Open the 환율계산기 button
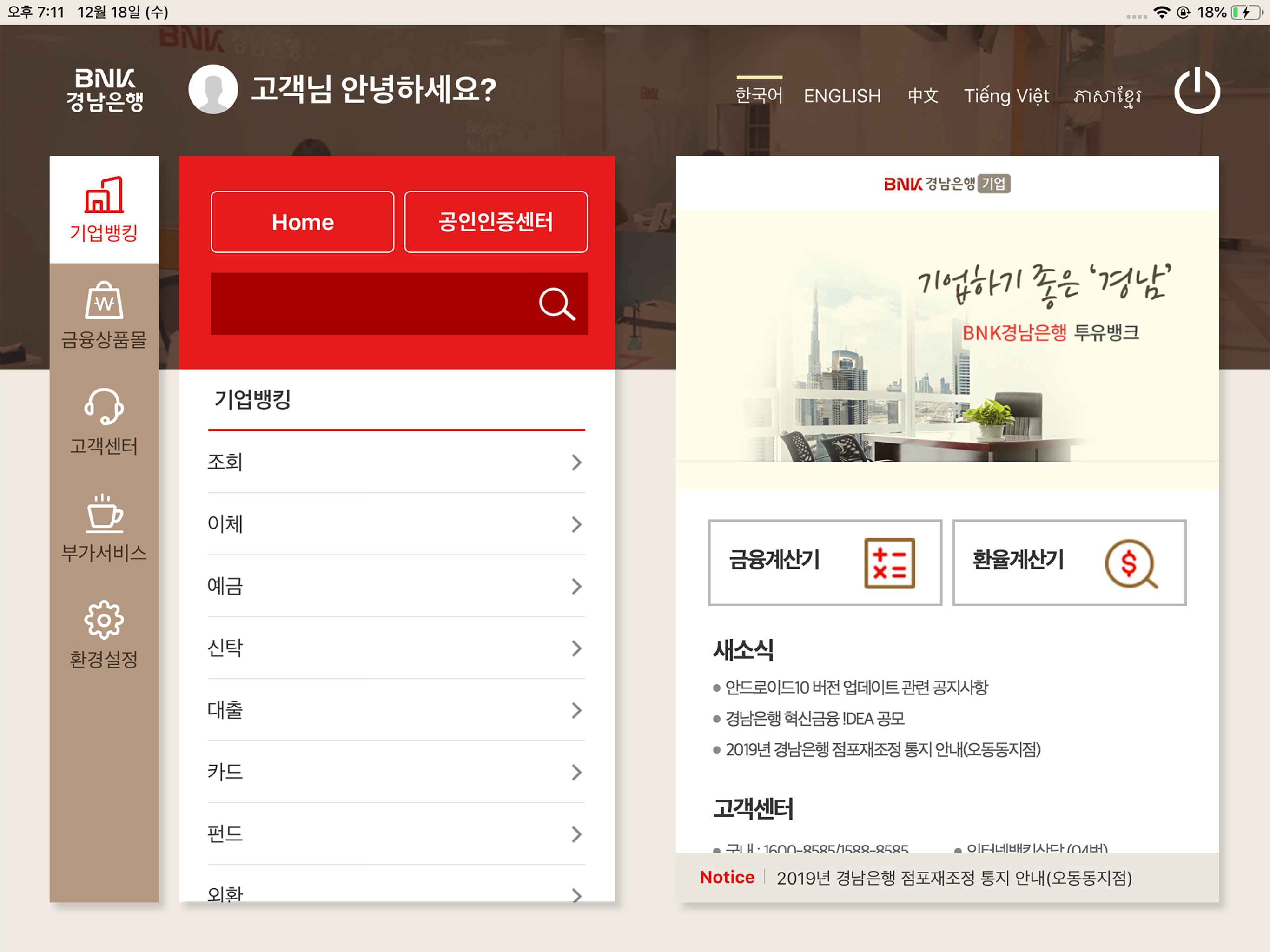The image size is (1270, 952). tap(1069, 563)
